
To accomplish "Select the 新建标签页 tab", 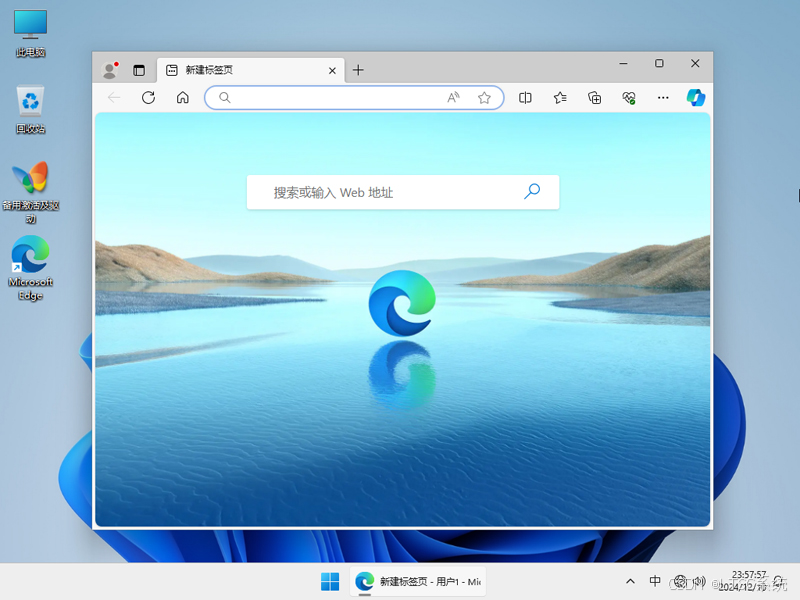I will (251, 70).
